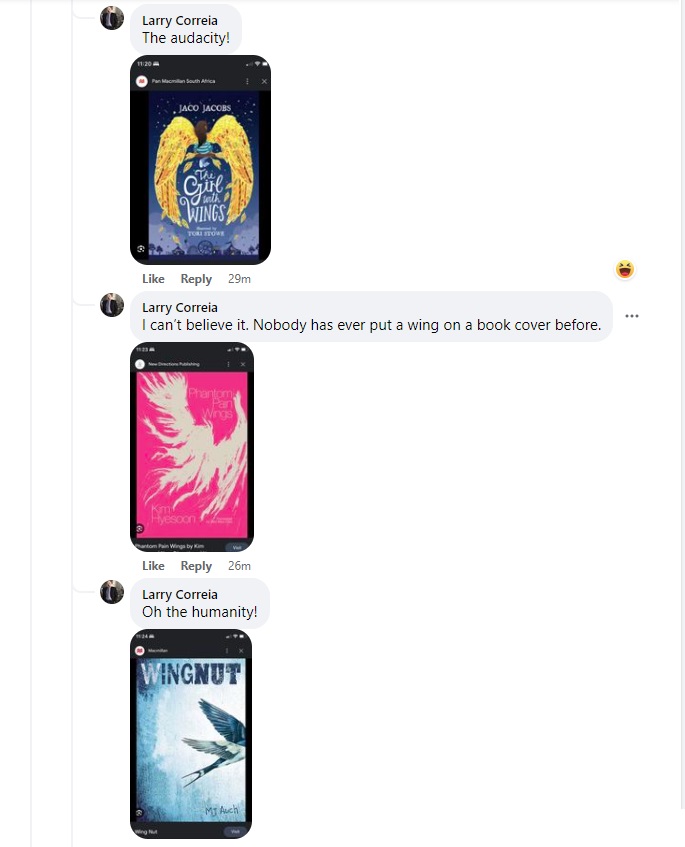This screenshot has height=847, width=685.
Task: Click close X in Girl with Wings screenshot
Action: pyautogui.click(x=264, y=82)
